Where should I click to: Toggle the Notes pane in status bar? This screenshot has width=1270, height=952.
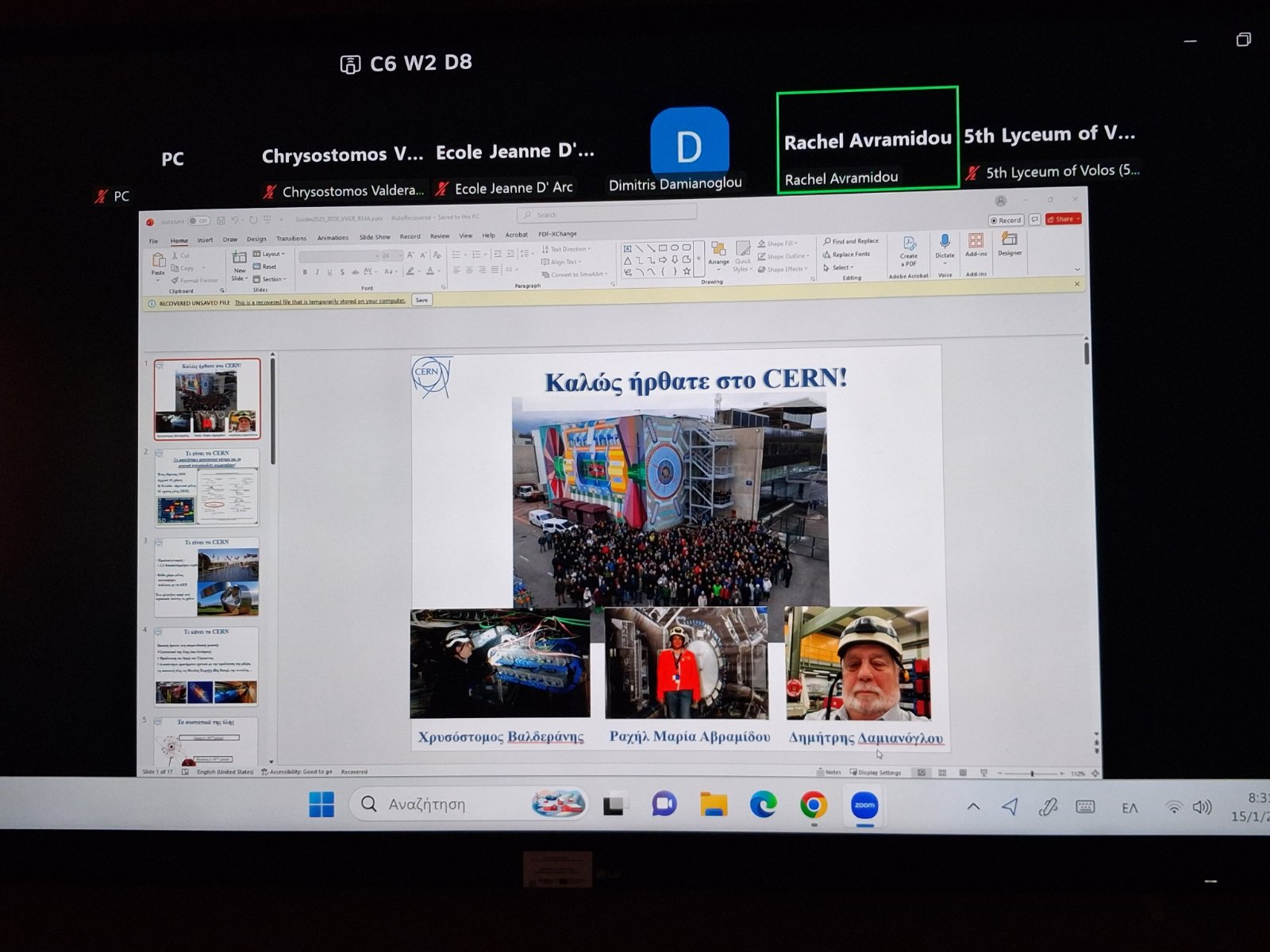pos(829,772)
